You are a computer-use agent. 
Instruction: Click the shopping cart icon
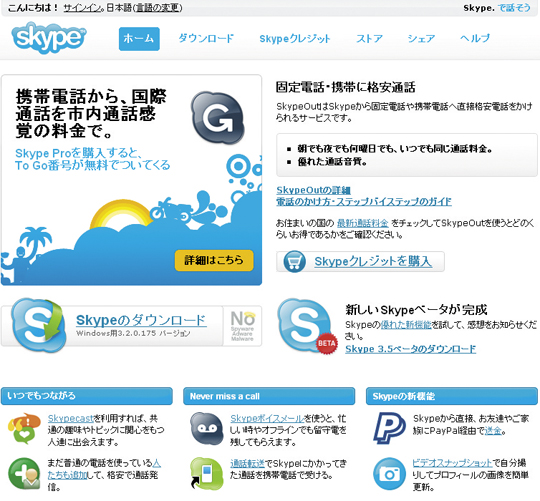(x=294, y=261)
